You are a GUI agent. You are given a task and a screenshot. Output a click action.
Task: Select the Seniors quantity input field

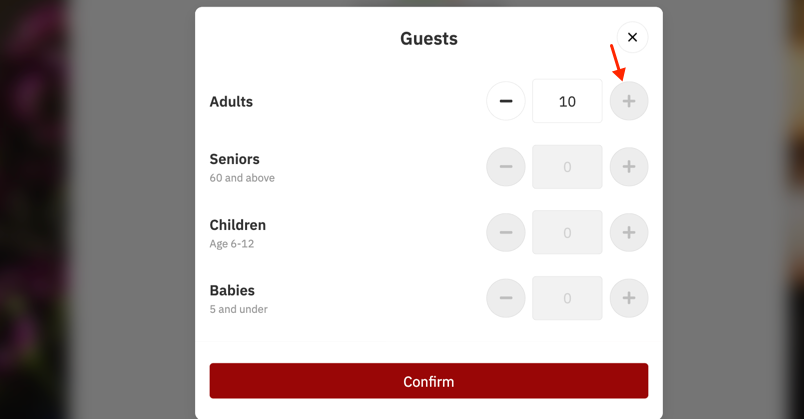pyautogui.click(x=567, y=167)
